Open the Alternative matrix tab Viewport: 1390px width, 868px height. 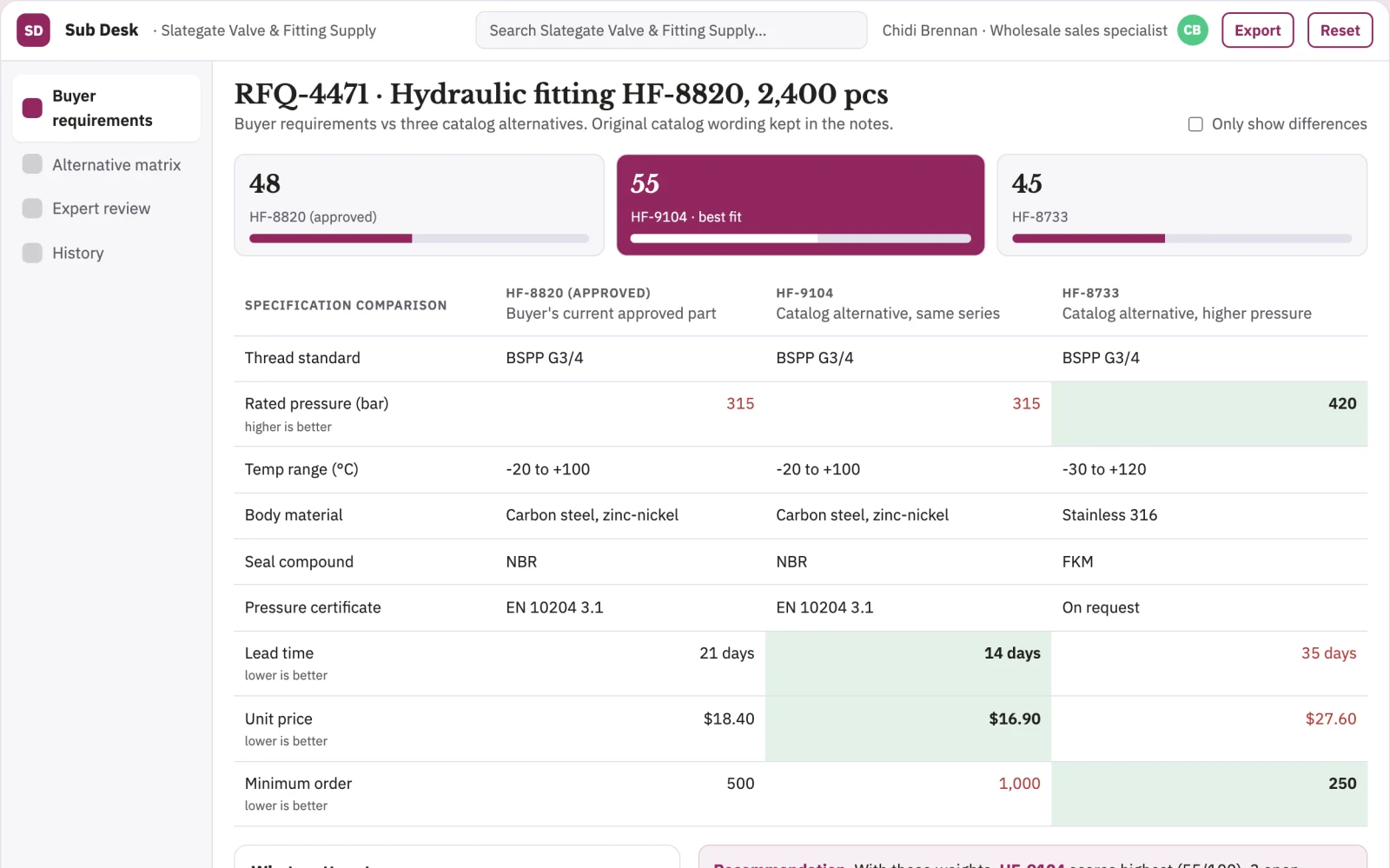pyautogui.click(x=106, y=165)
